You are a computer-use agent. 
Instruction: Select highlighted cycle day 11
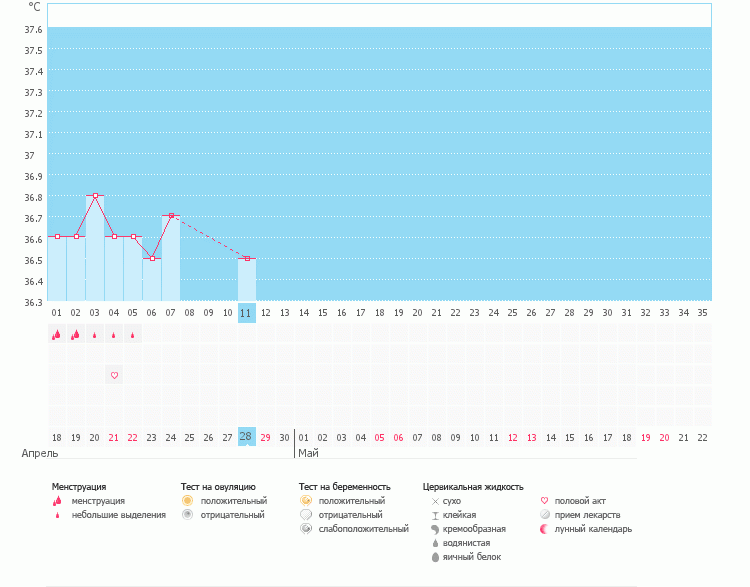point(246,313)
